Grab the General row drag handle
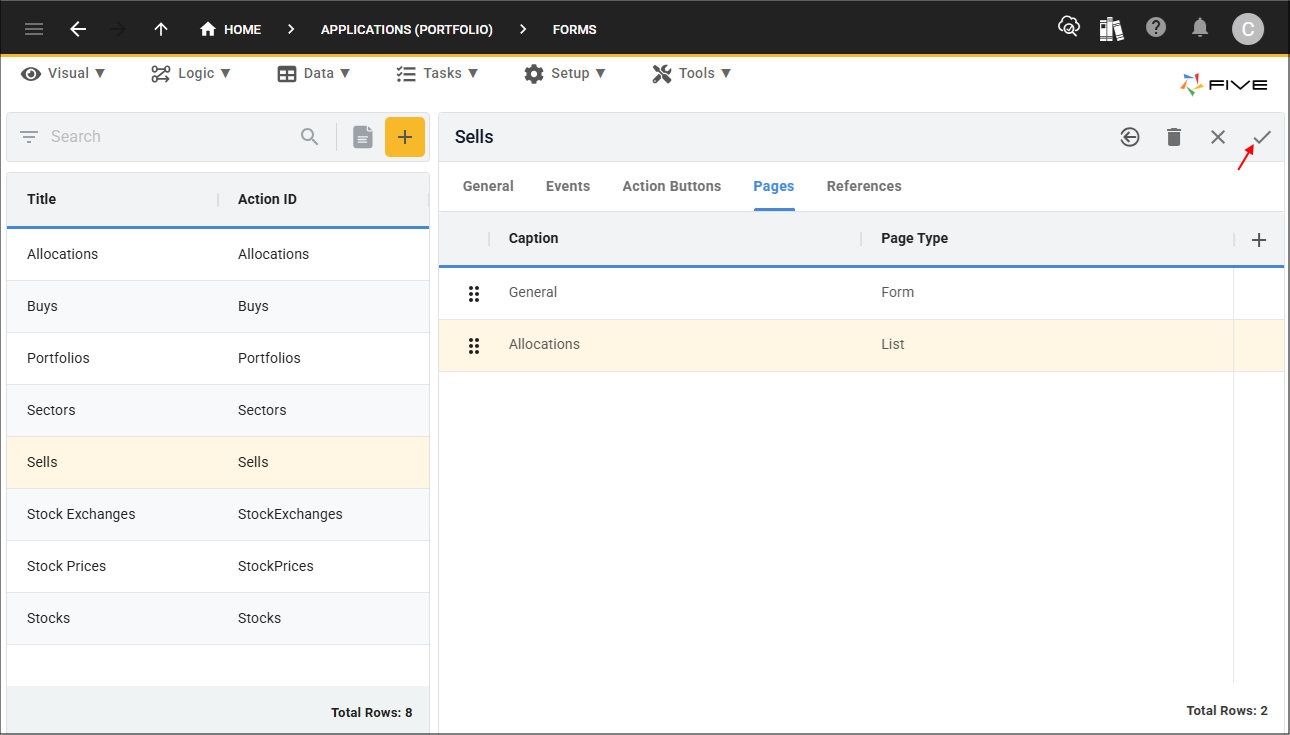 pos(474,293)
